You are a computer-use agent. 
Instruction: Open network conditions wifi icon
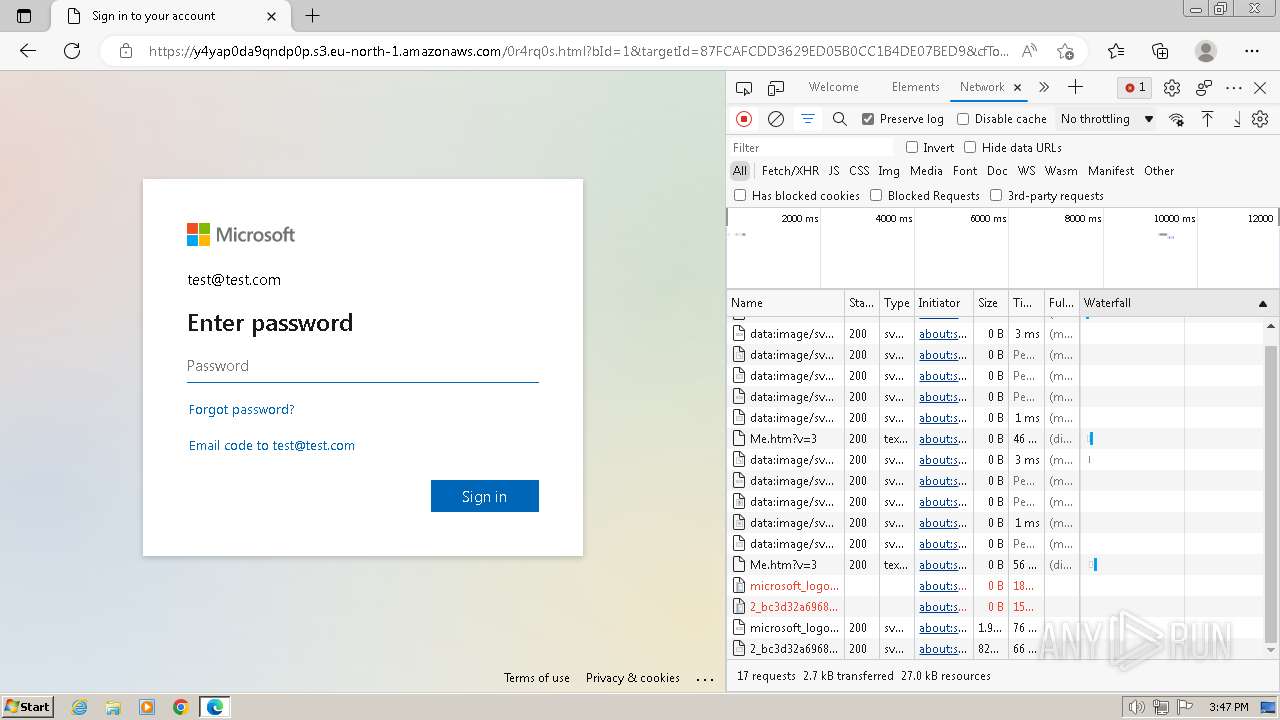[1176, 119]
